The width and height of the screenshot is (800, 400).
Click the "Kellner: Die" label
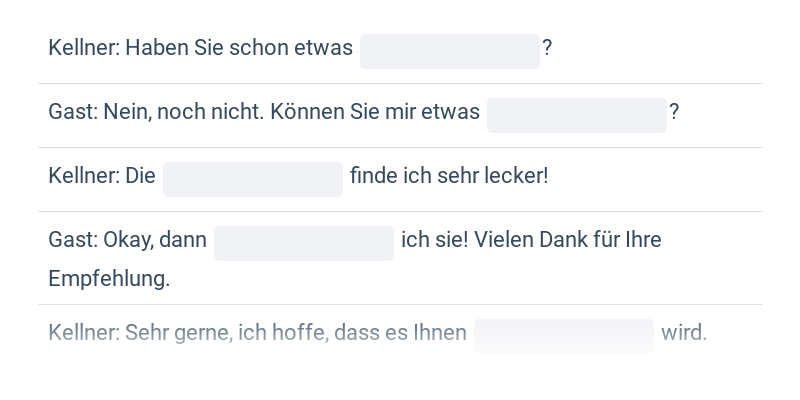(x=102, y=176)
